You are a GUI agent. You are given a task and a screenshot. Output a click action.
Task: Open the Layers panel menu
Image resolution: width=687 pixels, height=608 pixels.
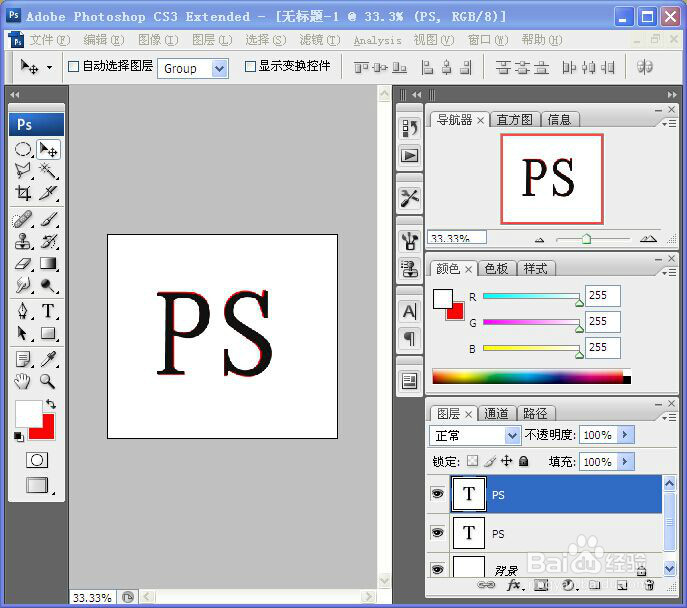point(669,418)
